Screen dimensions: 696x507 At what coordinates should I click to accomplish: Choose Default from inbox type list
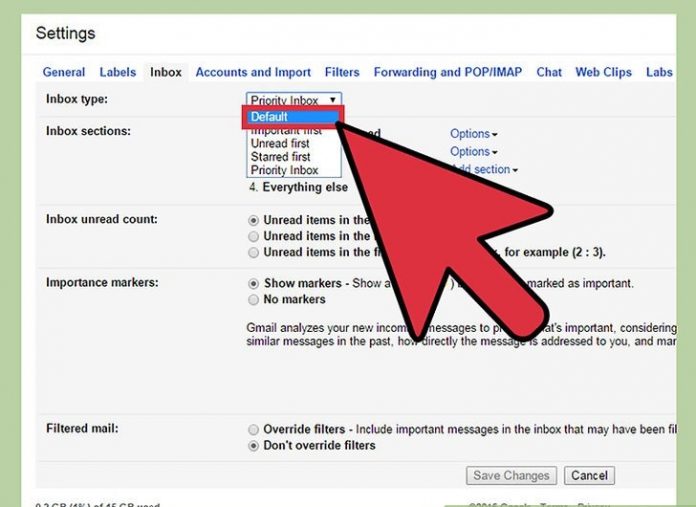[292, 117]
